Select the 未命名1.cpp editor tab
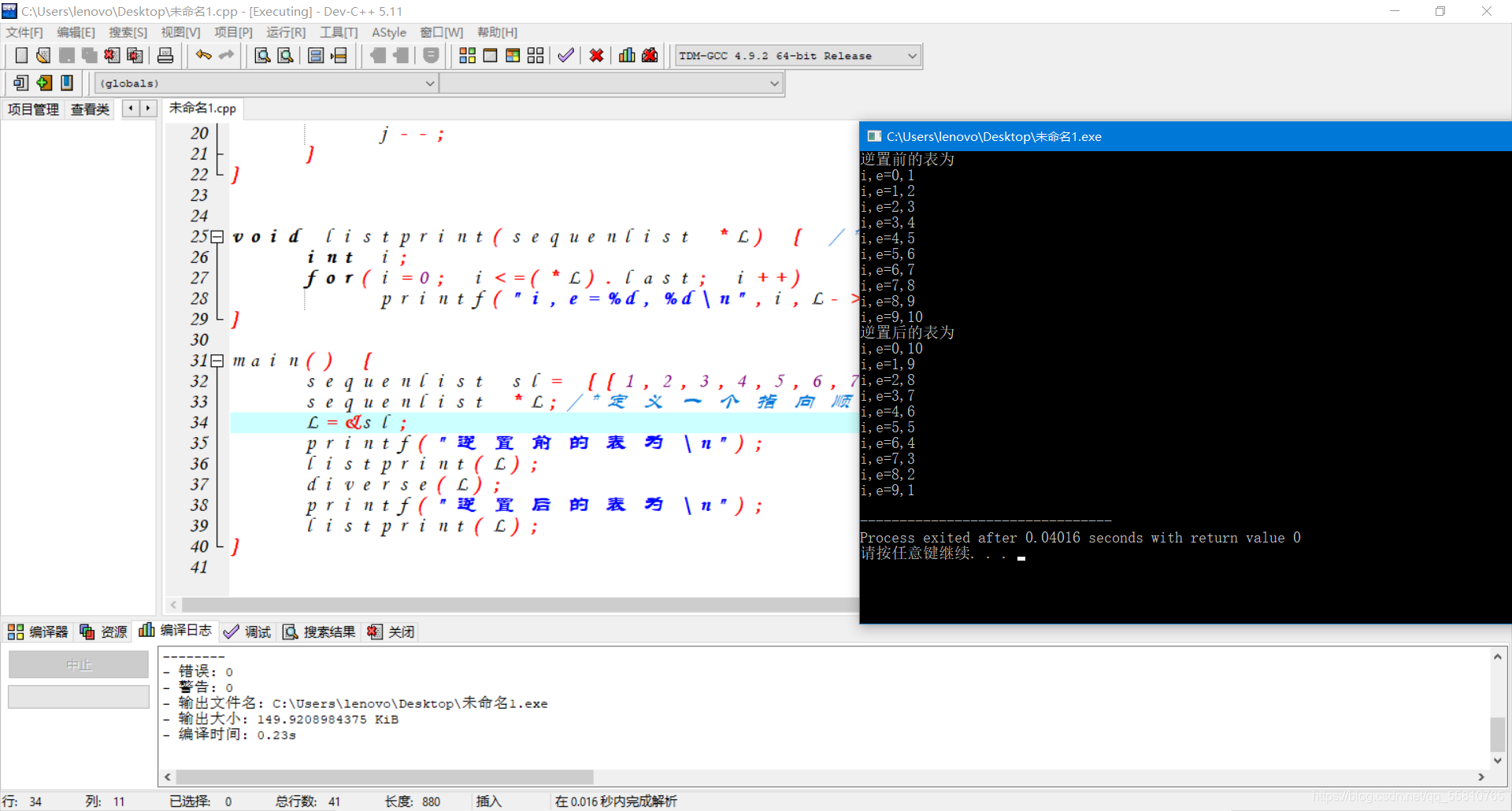The width and height of the screenshot is (1512, 811). pos(202,109)
